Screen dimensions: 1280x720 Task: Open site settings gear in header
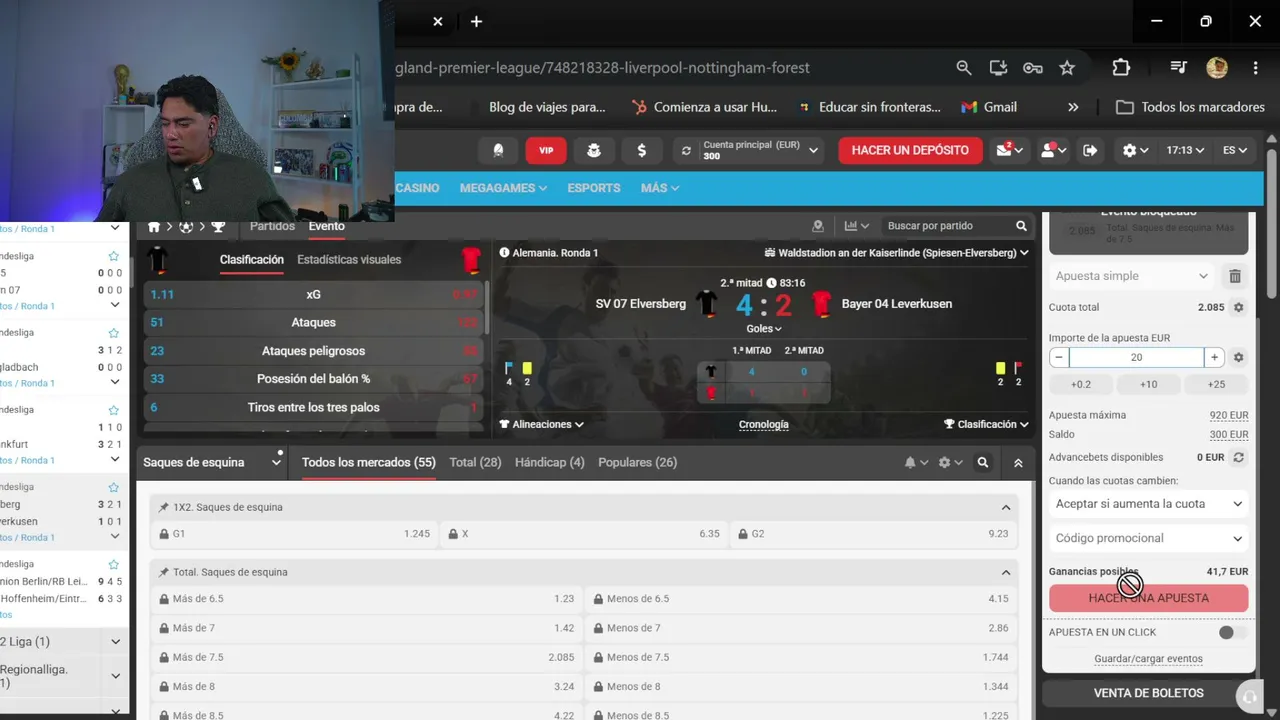click(x=1135, y=150)
